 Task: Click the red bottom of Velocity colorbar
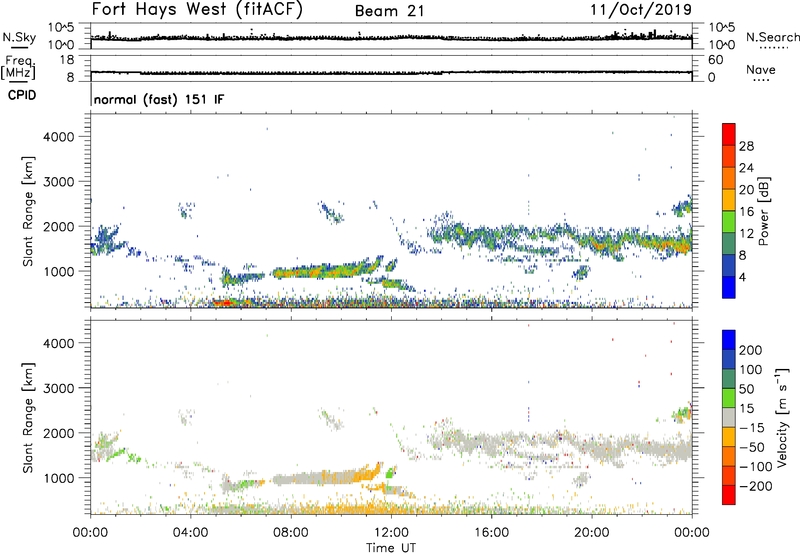point(729,495)
